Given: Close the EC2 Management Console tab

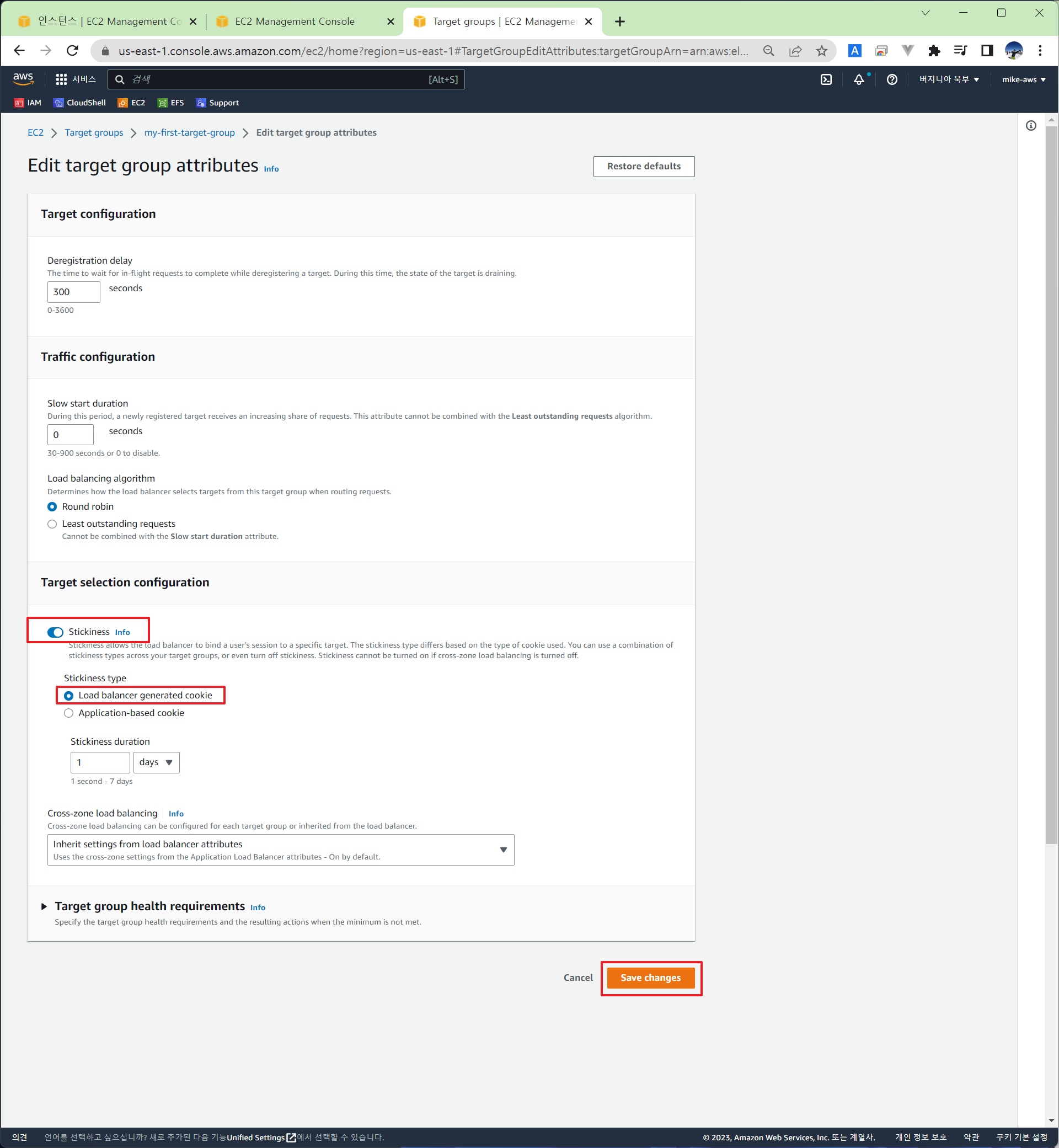Looking at the screenshot, I should pyautogui.click(x=391, y=22).
